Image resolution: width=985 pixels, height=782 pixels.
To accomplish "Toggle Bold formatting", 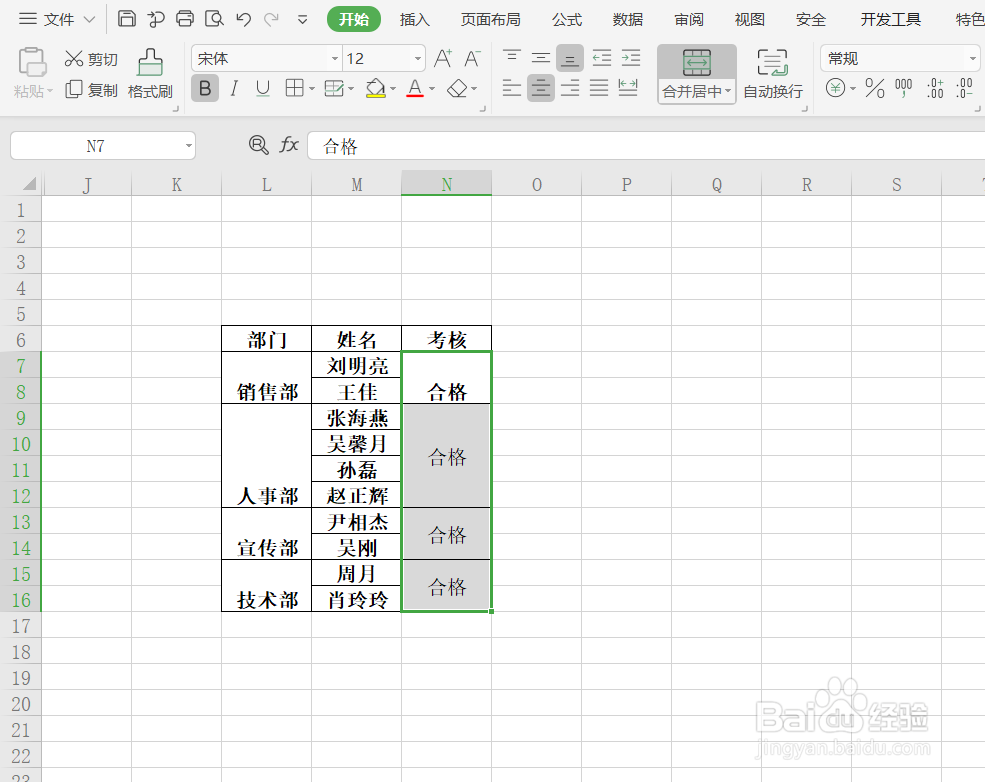I will pyautogui.click(x=205, y=88).
